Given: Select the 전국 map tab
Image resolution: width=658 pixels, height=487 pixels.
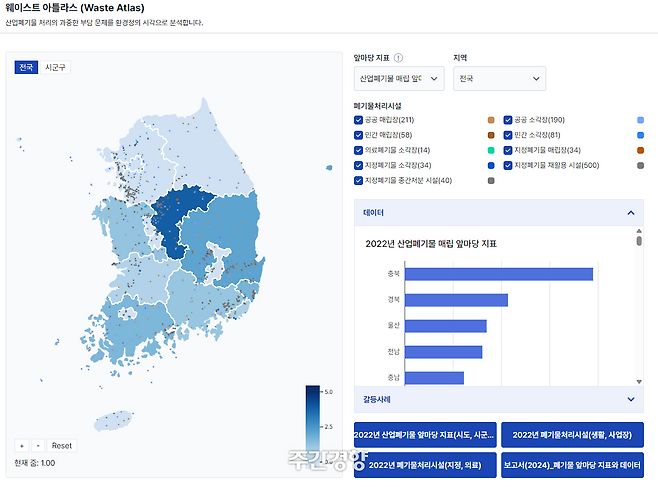Looking at the screenshot, I should pos(27,67).
